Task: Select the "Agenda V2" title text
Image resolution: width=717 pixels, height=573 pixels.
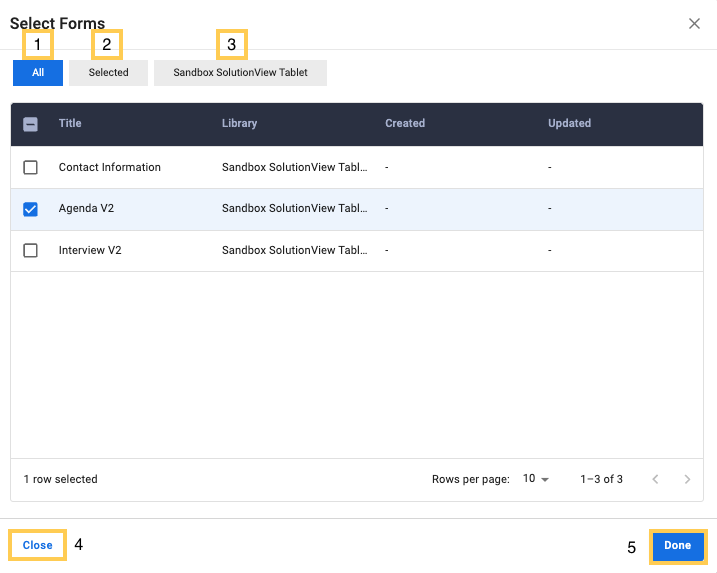Action: 86,209
